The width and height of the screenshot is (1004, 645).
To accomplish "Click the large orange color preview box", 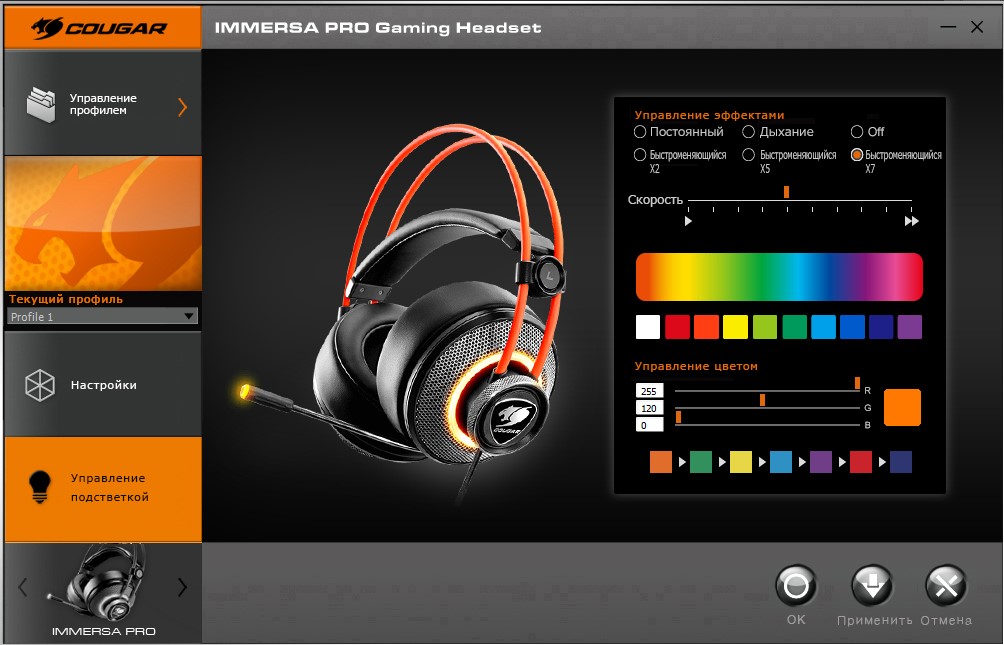I will pyautogui.click(x=902, y=407).
